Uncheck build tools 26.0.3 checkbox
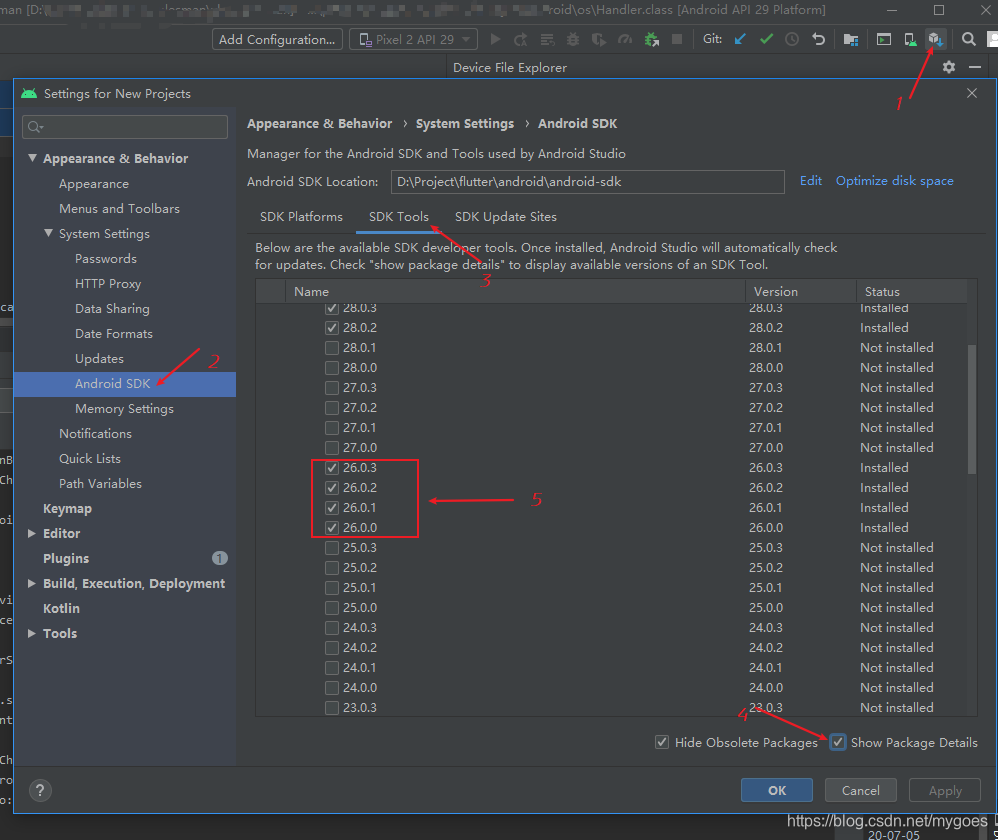998x840 pixels. point(332,468)
